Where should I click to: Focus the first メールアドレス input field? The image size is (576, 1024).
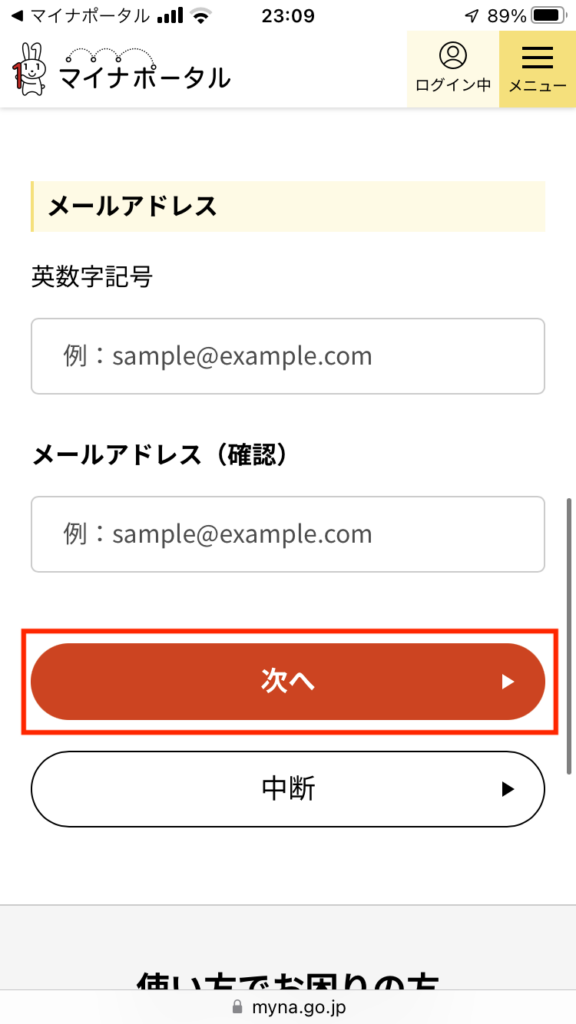[288, 356]
